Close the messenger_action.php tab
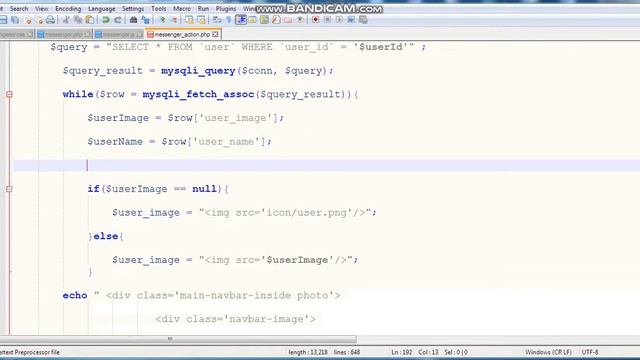This screenshot has width=640, height=360. (x=215, y=35)
